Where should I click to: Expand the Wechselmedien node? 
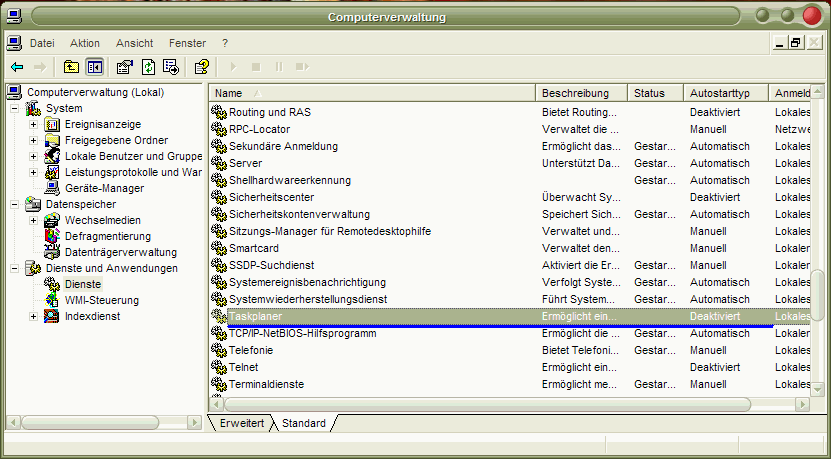[33, 220]
